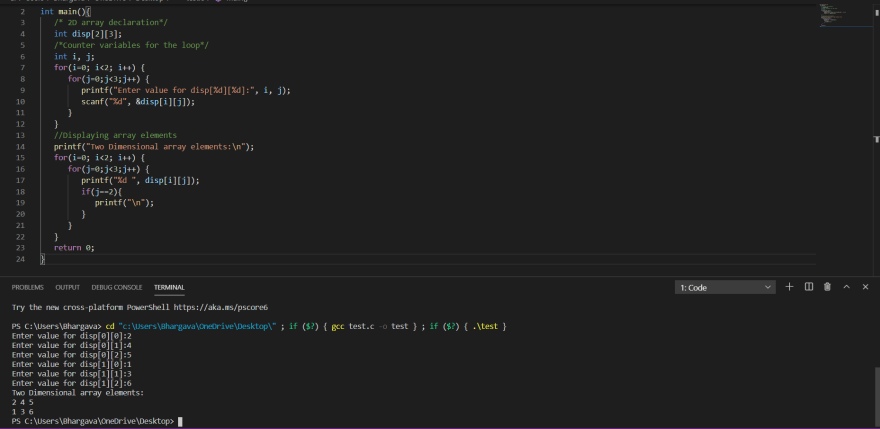Click line number 10 in the gutter
Image resolution: width=880 pixels, height=429 pixels.
coord(21,102)
